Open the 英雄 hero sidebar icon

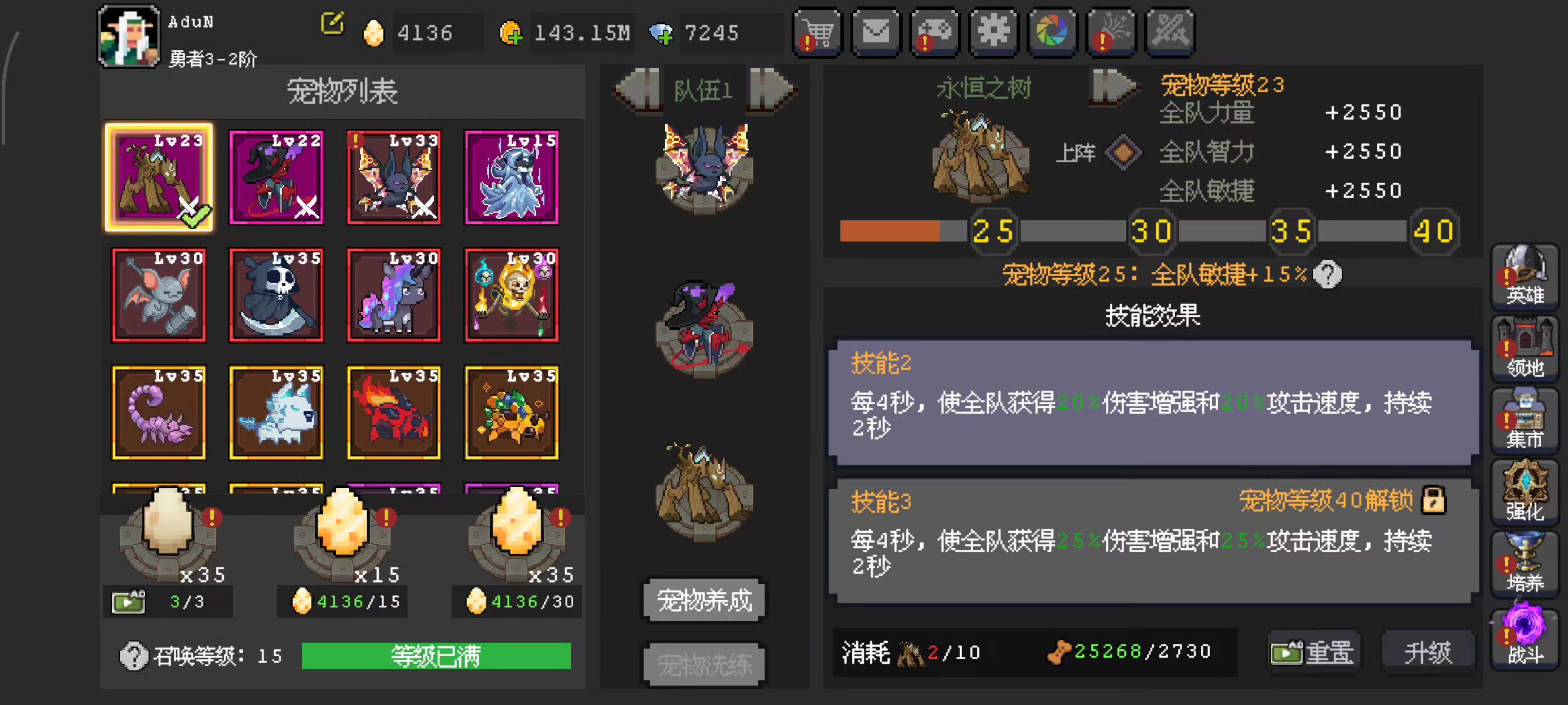tap(1524, 276)
